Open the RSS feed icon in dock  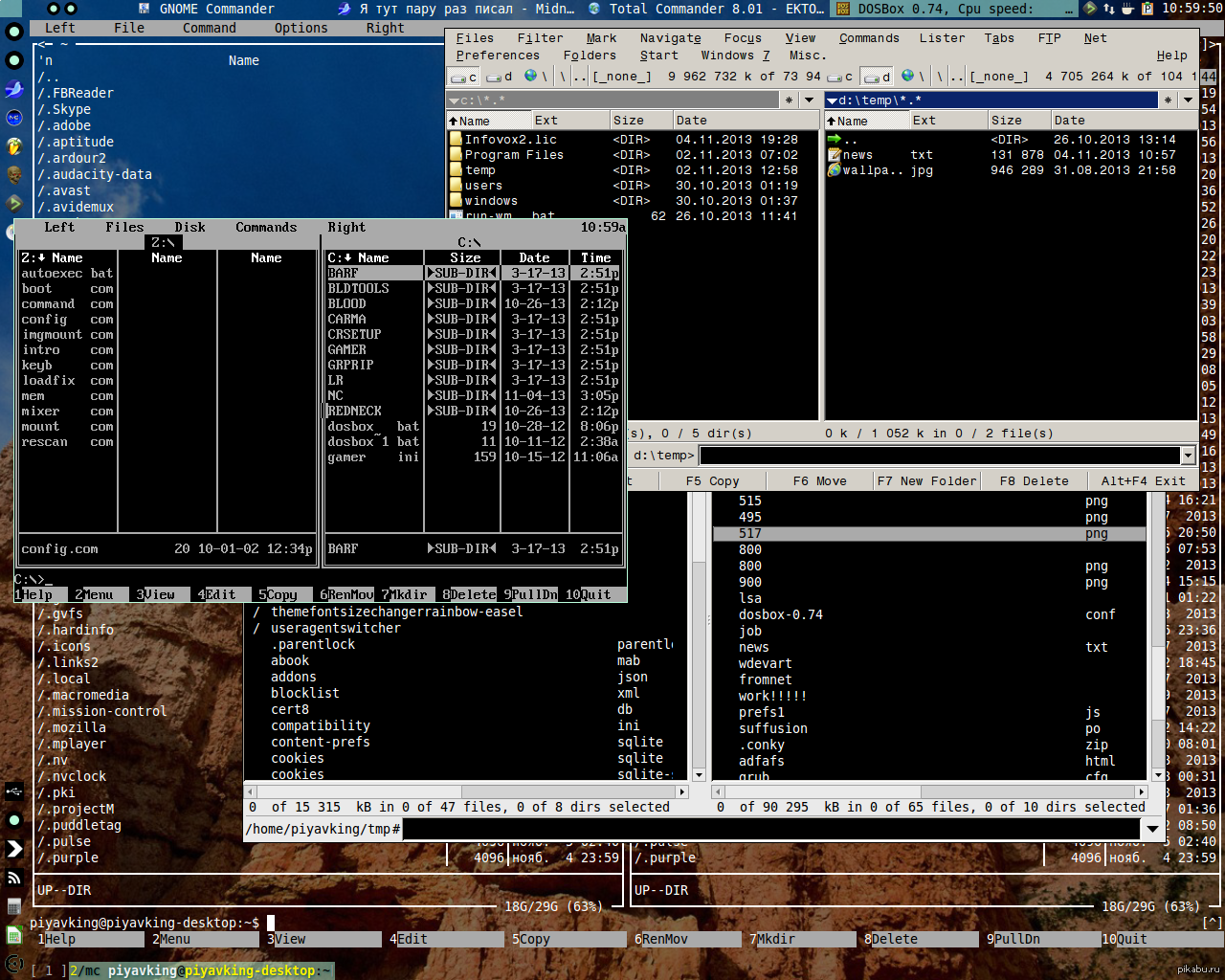(x=14, y=878)
